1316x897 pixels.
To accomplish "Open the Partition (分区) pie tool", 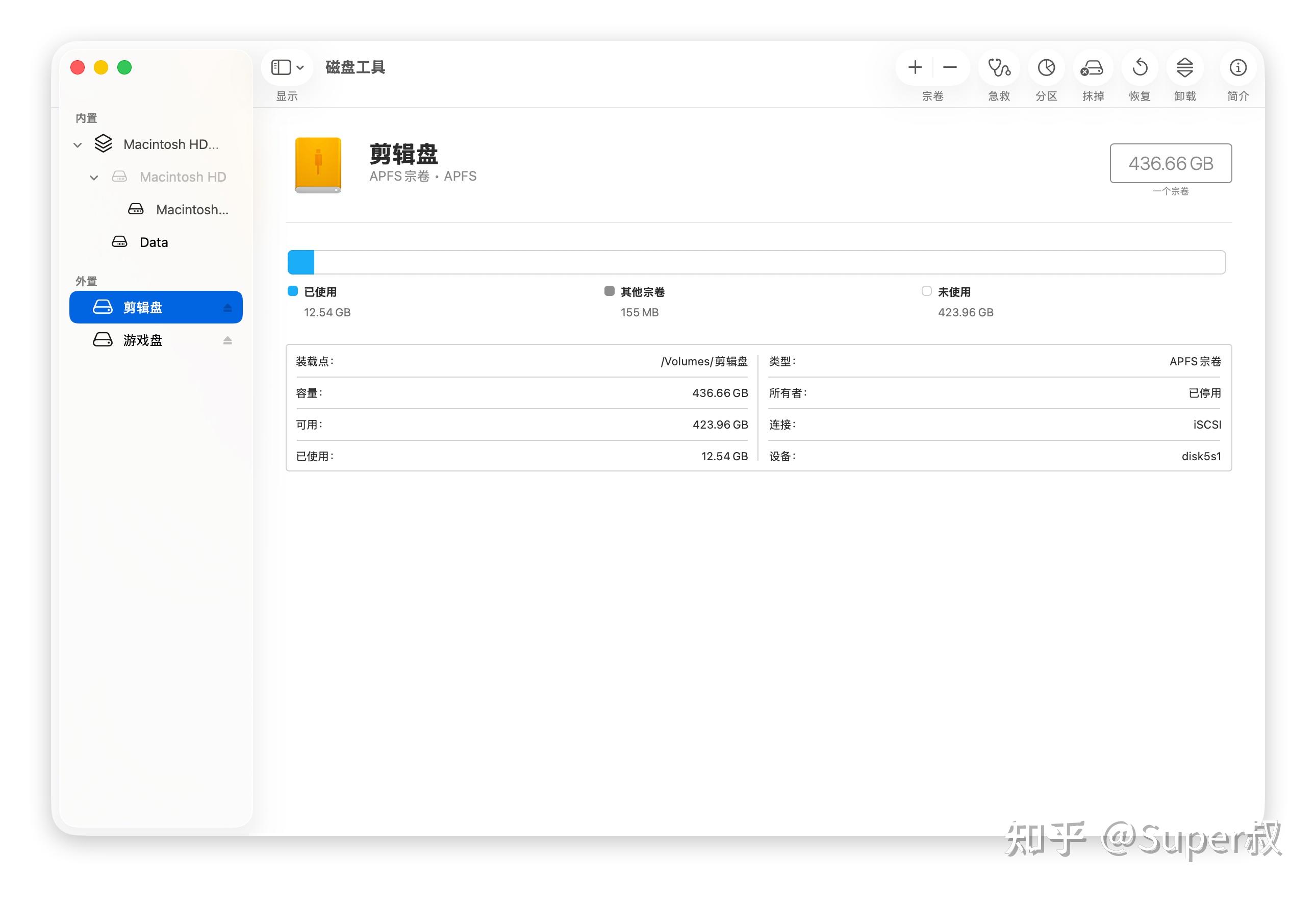I will tap(1046, 68).
